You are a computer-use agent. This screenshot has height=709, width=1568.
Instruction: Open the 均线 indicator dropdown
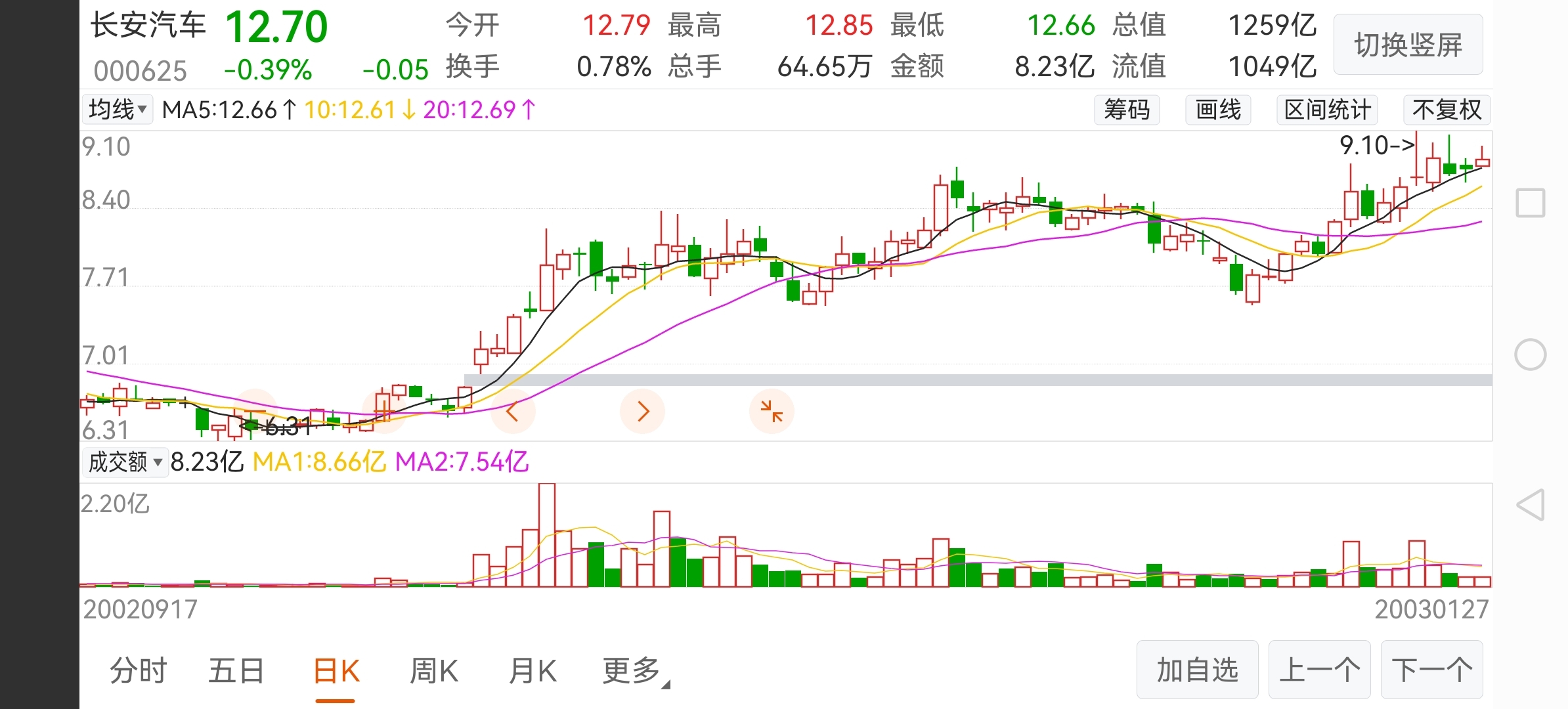(118, 110)
